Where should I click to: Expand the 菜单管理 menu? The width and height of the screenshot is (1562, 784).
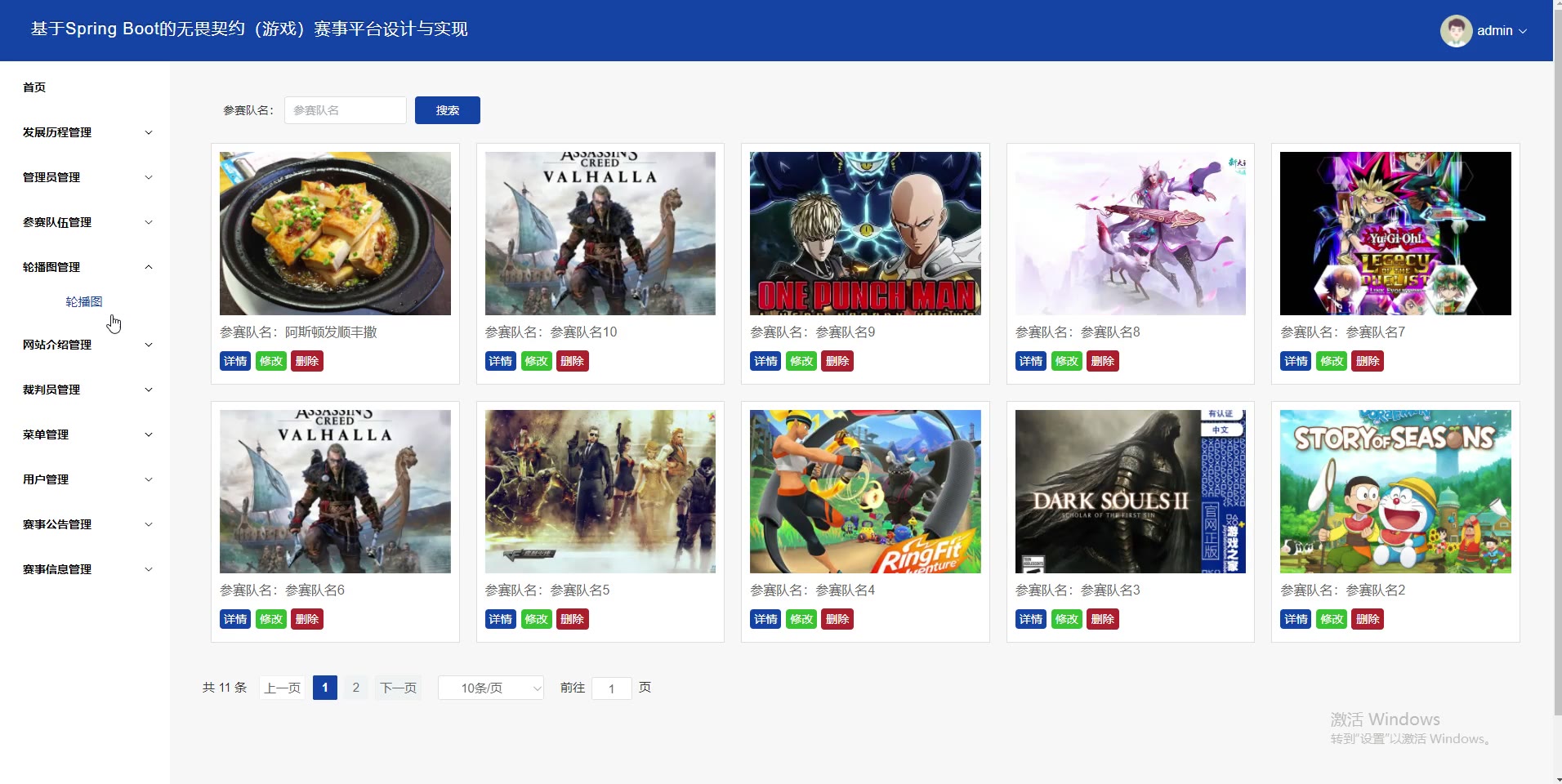coord(87,434)
